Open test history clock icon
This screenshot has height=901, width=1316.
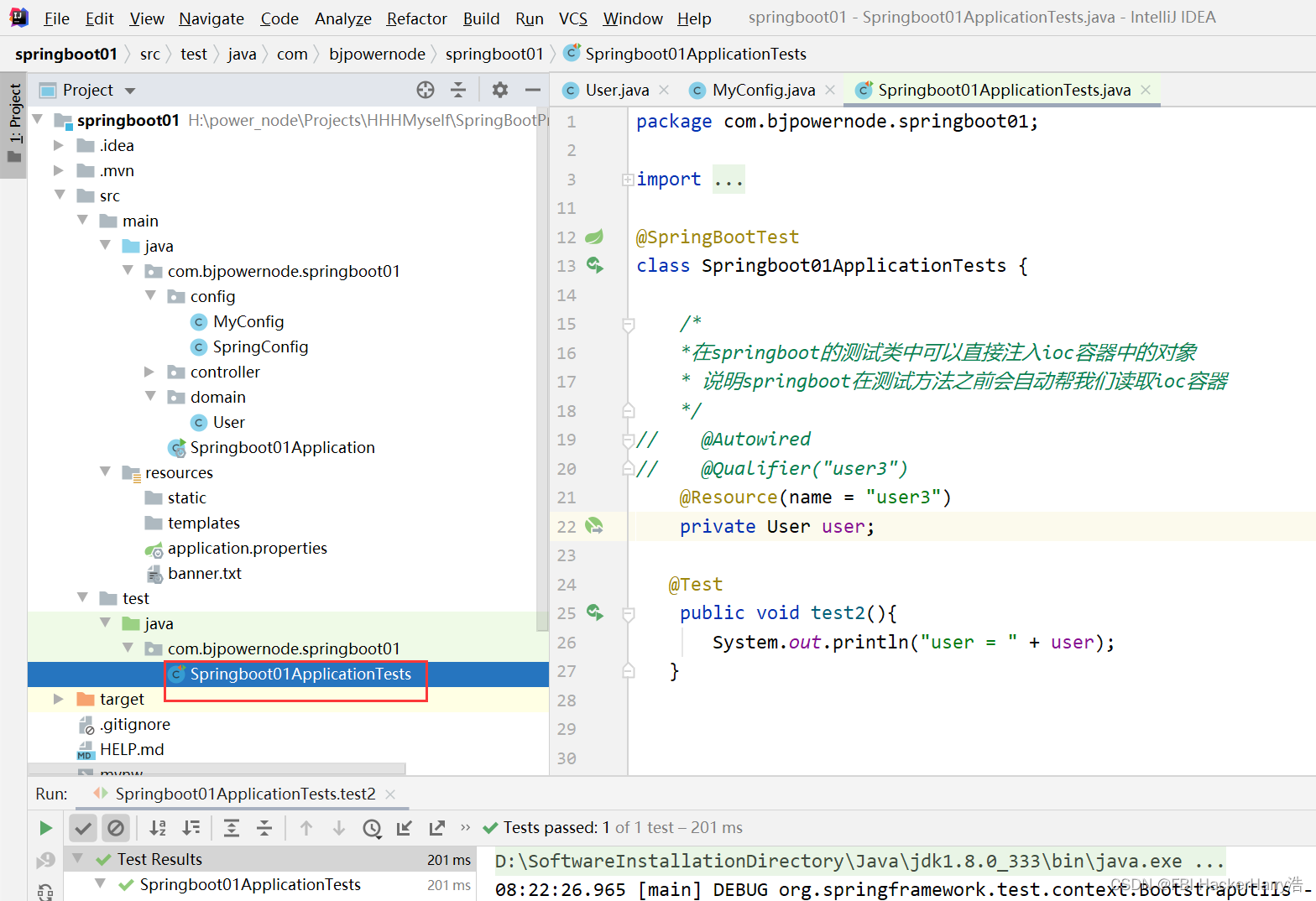[372, 828]
